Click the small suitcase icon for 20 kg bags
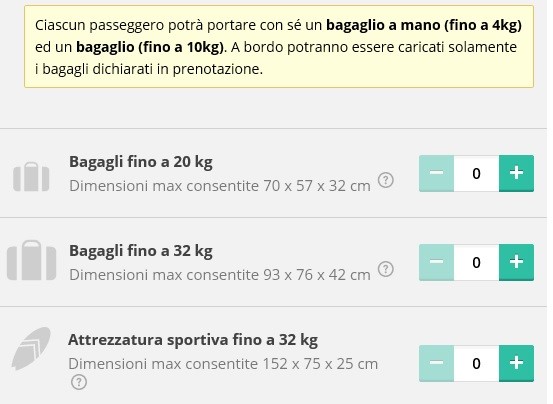 point(31,177)
